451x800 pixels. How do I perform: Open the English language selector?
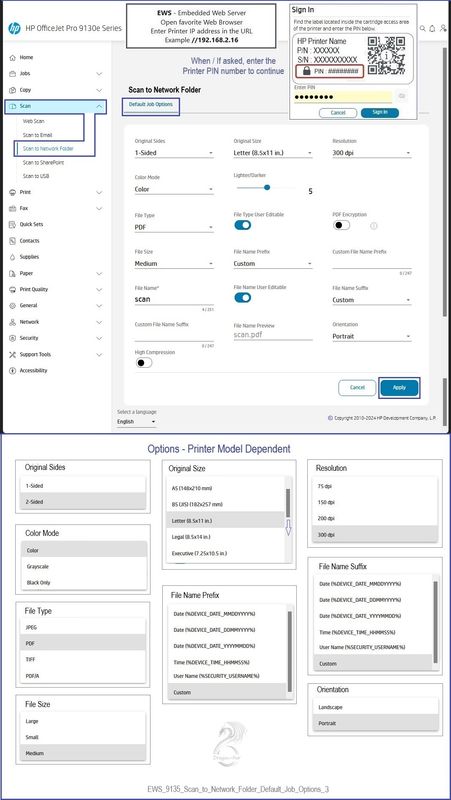point(136,422)
